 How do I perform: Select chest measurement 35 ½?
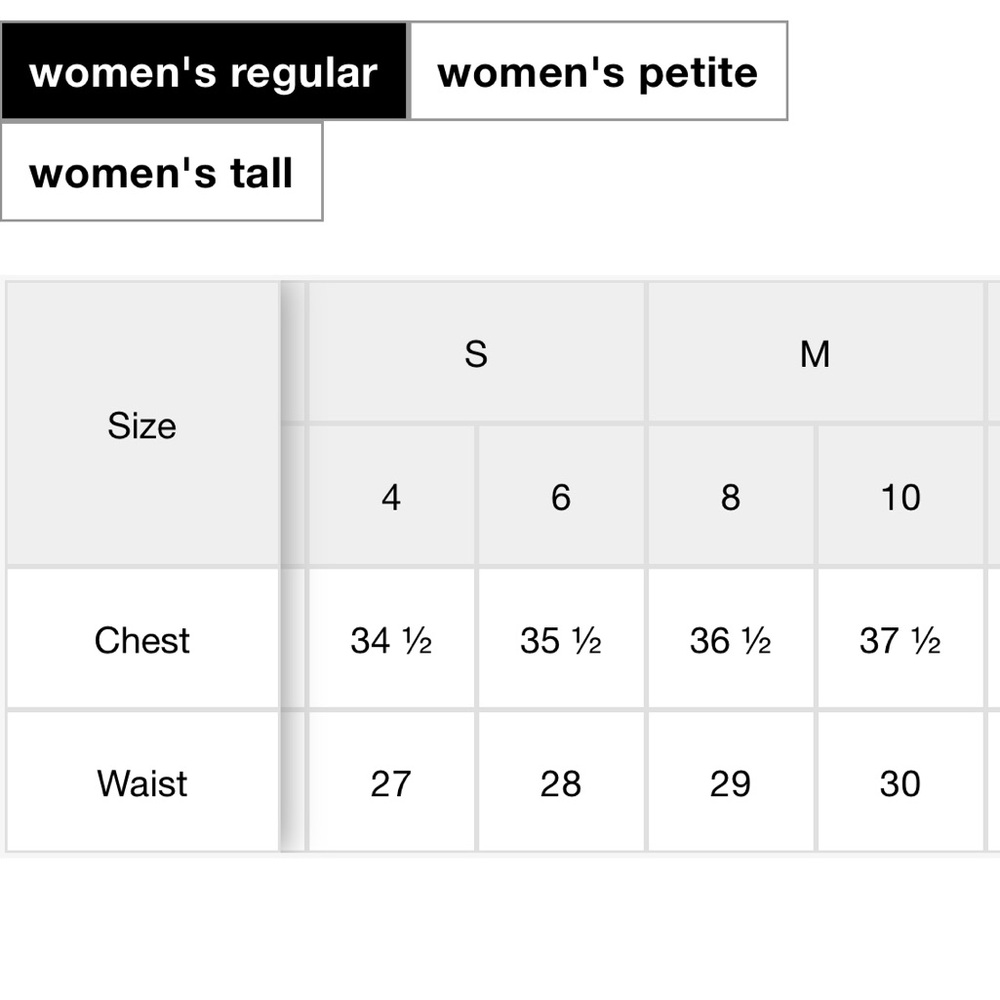click(561, 639)
